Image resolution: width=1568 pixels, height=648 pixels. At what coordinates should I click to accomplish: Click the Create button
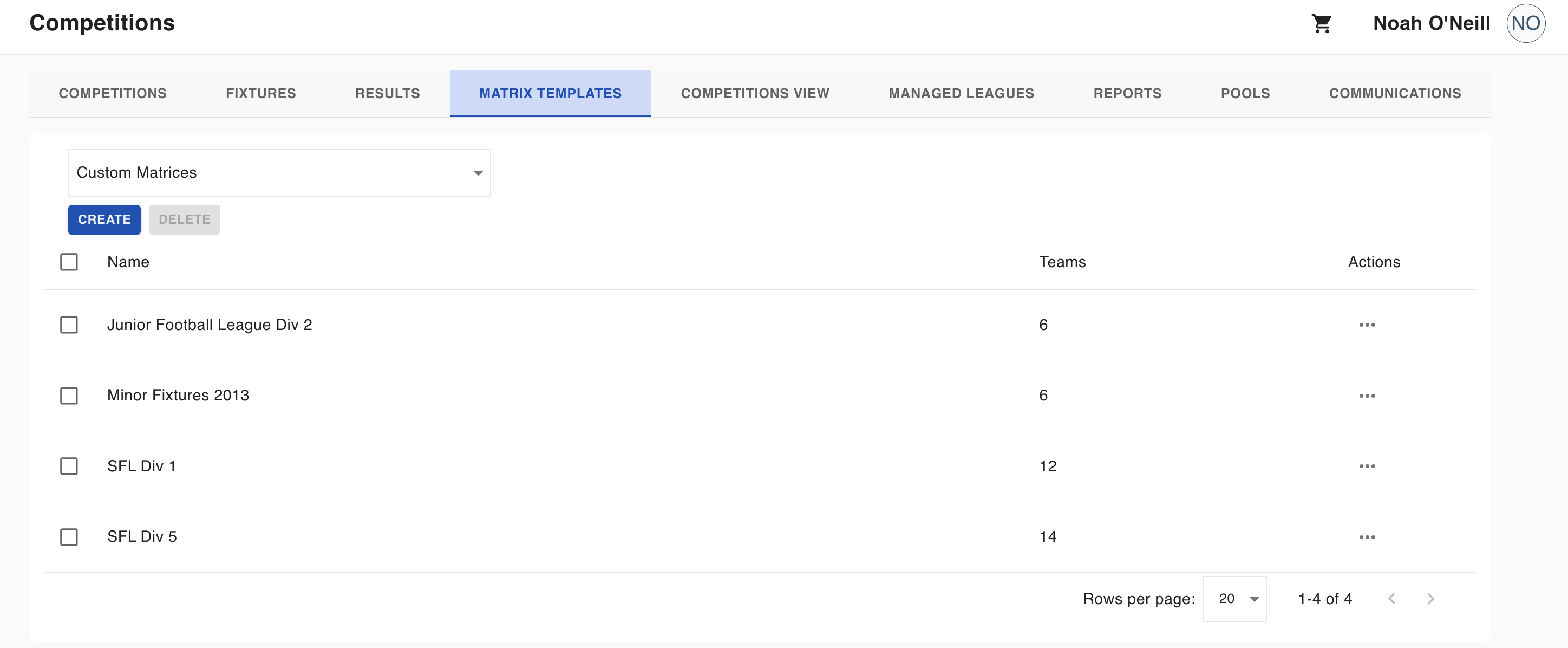[104, 219]
